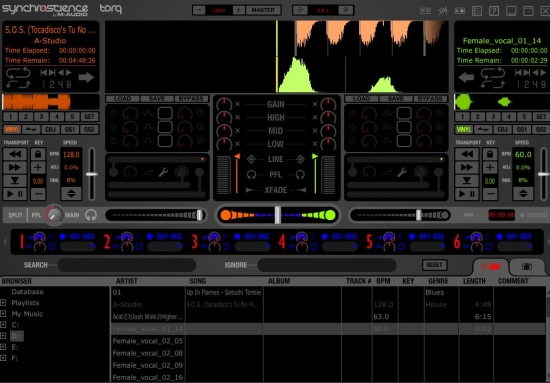Click the left deck rewind button
Screen dimensions: 550x383
[15, 154]
